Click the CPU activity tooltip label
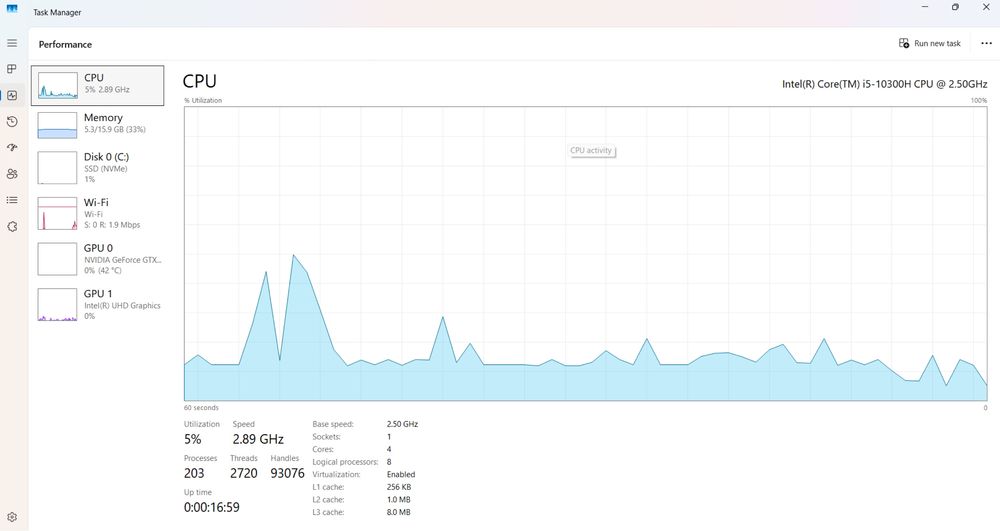This screenshot has width=1000, height=531. [x=591, y=150]
